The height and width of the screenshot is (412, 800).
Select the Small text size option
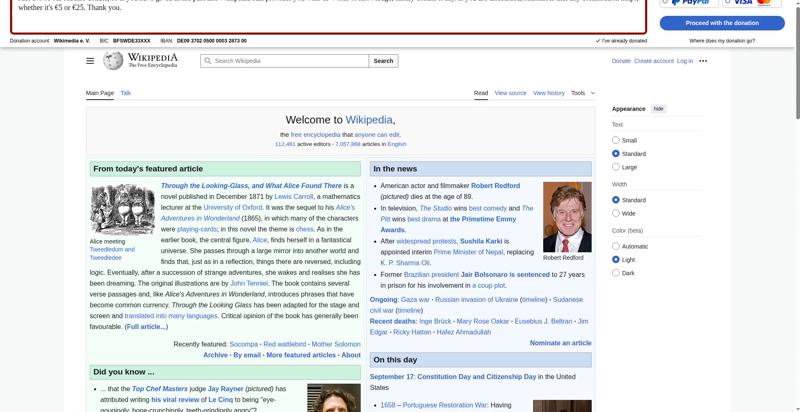[616, 140]
